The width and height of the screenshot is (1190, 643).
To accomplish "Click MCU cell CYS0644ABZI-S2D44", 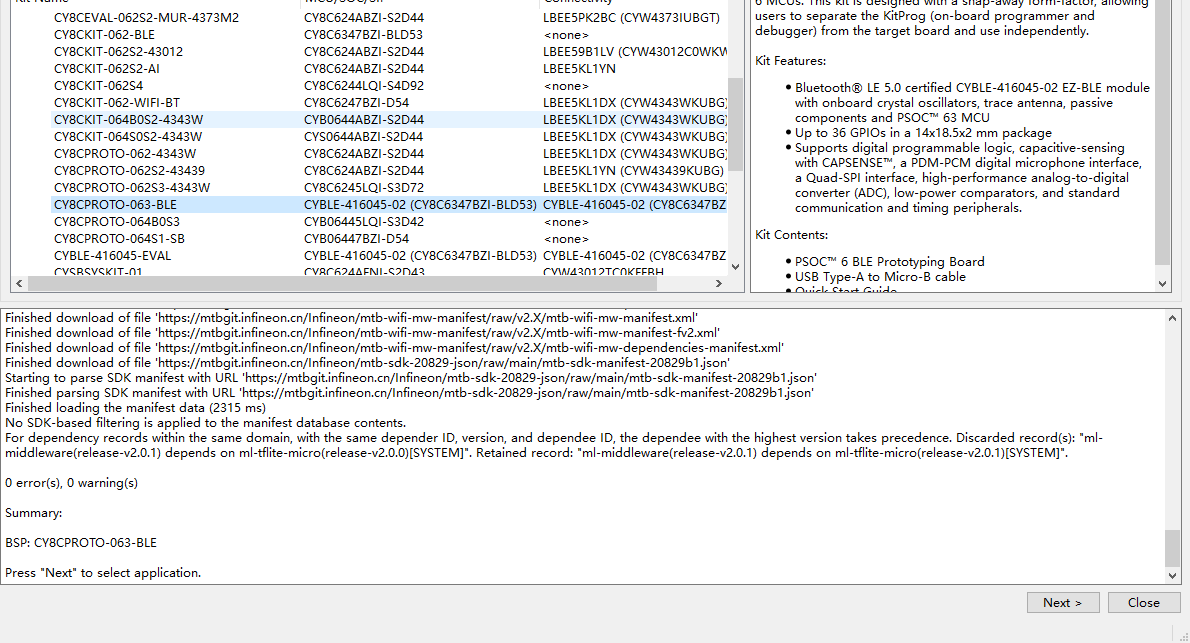I will coord(364,137).
